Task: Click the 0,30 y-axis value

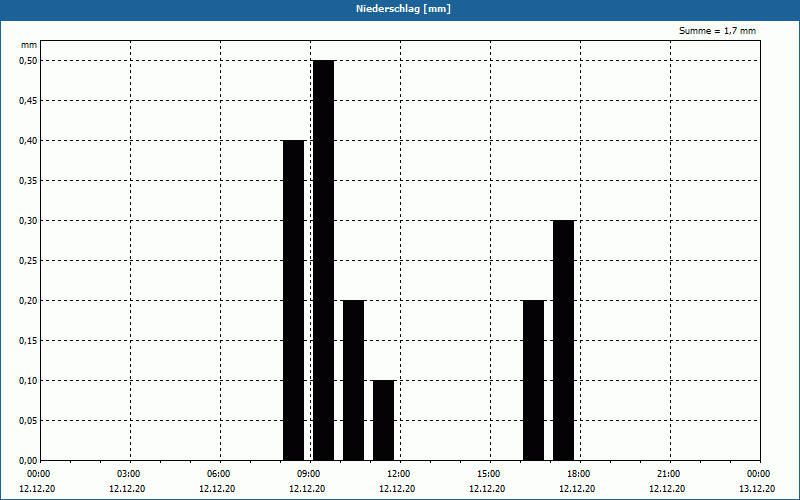Action: point(28,221)
